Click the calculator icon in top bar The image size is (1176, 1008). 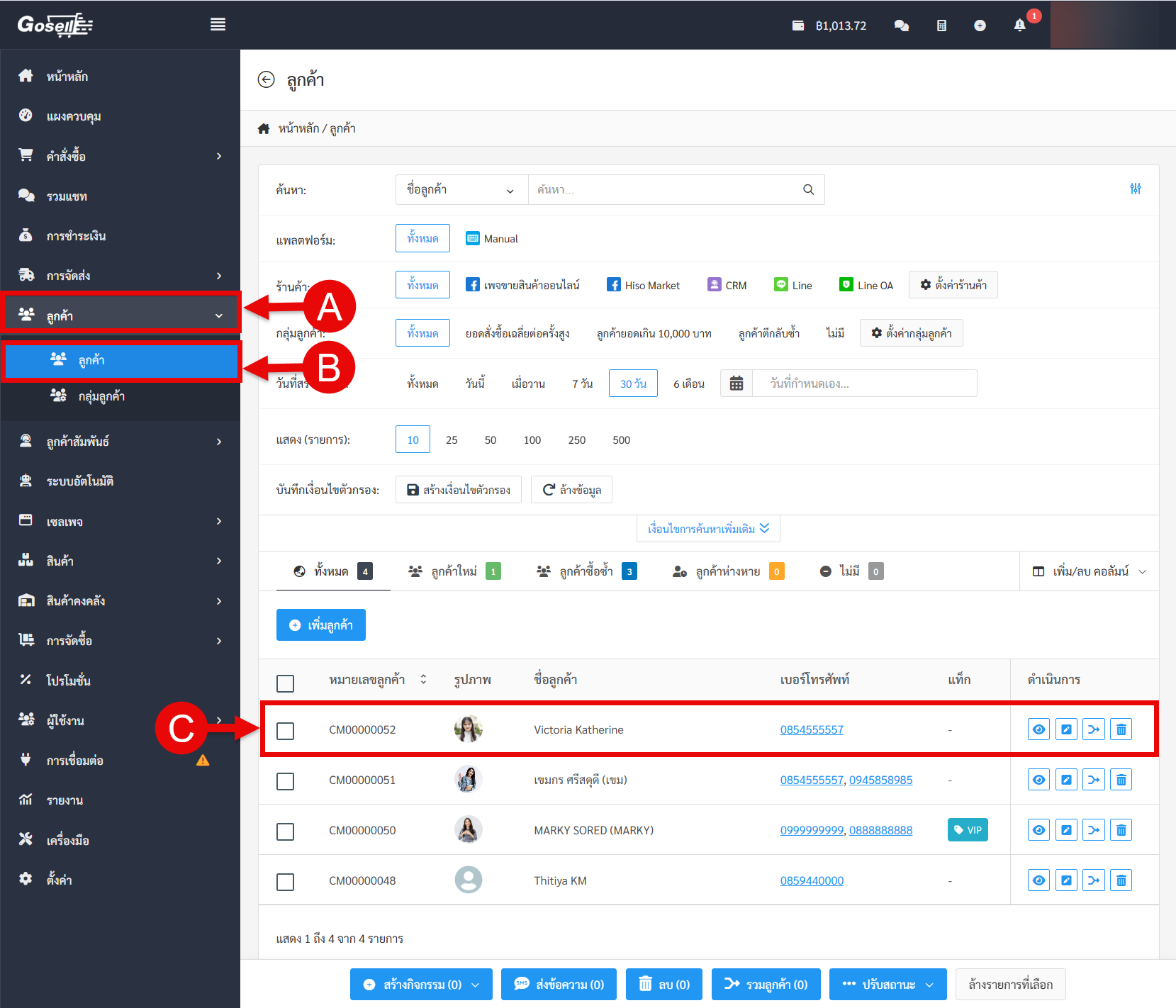point(941,26)
